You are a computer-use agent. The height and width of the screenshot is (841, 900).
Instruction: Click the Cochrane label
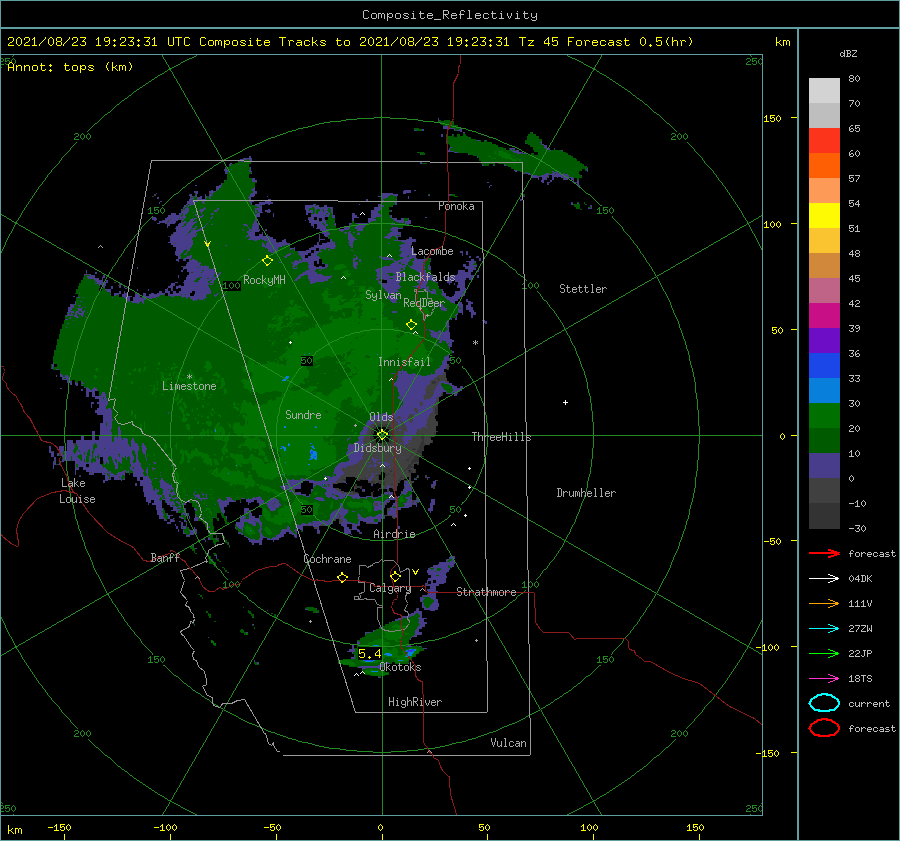(327, 559)
